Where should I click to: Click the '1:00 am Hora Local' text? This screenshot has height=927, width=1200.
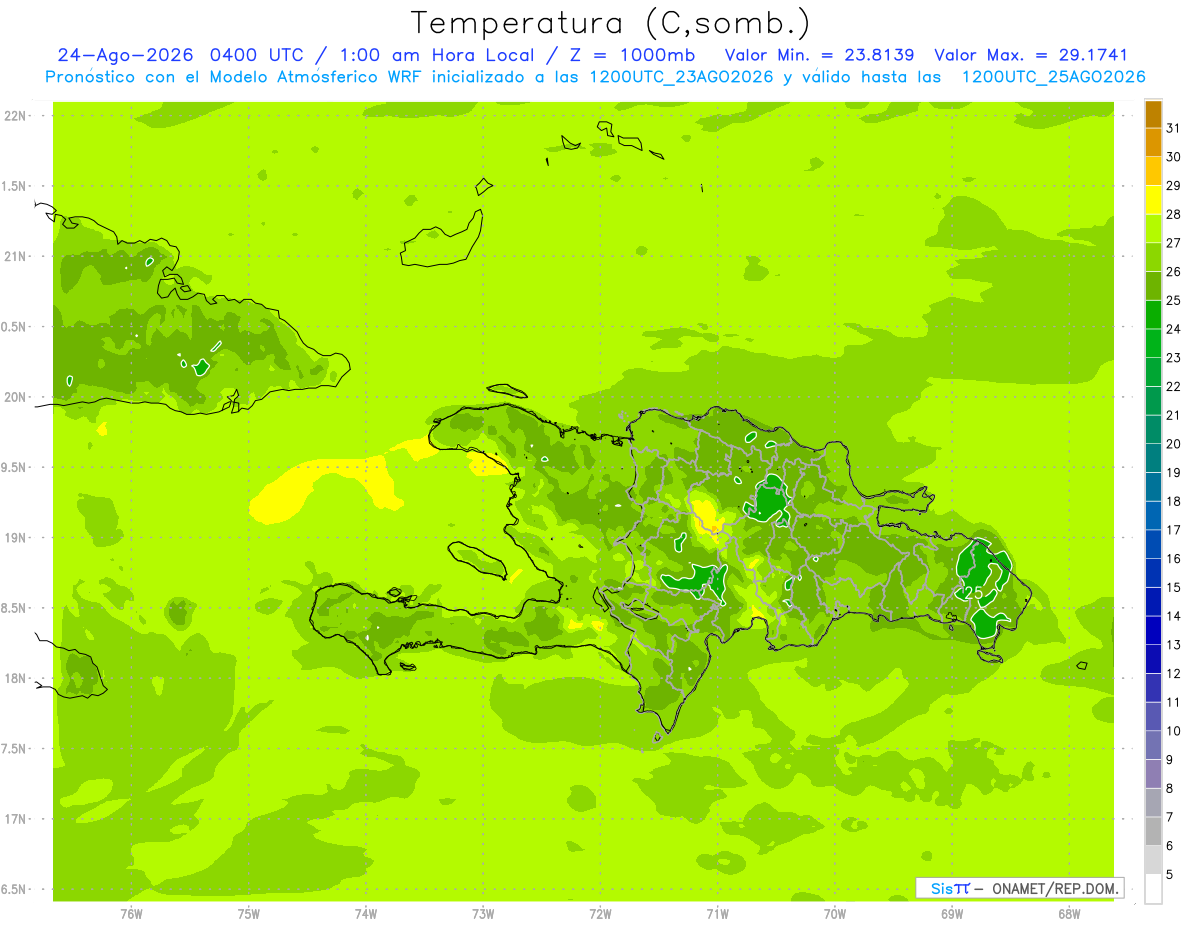pos(438,55)
